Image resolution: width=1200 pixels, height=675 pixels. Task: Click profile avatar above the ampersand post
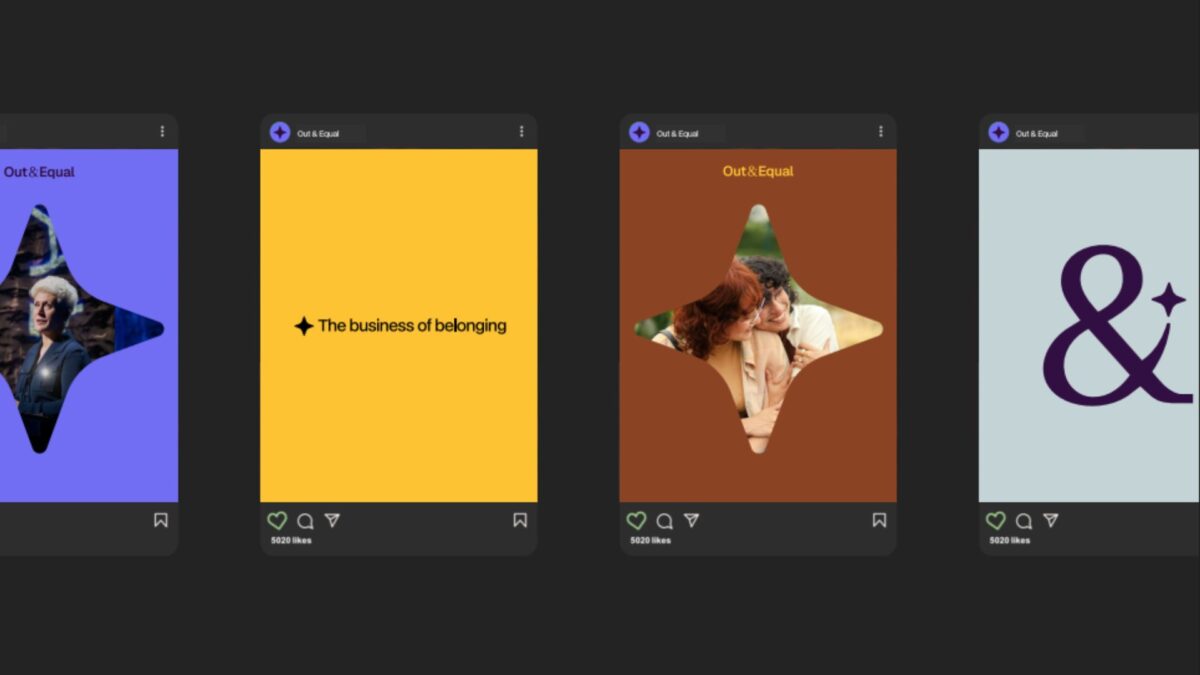pos(998,132)
